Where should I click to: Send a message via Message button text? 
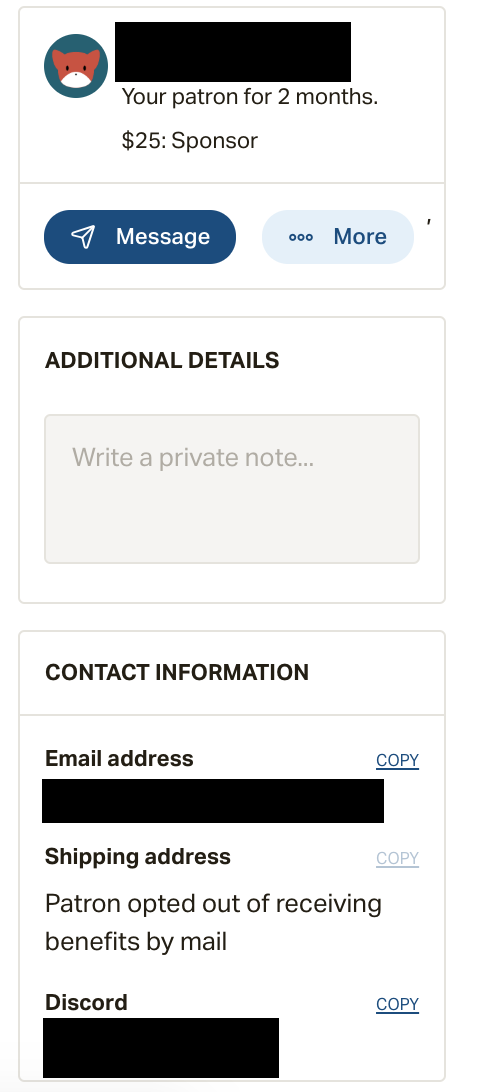point(163,237)
